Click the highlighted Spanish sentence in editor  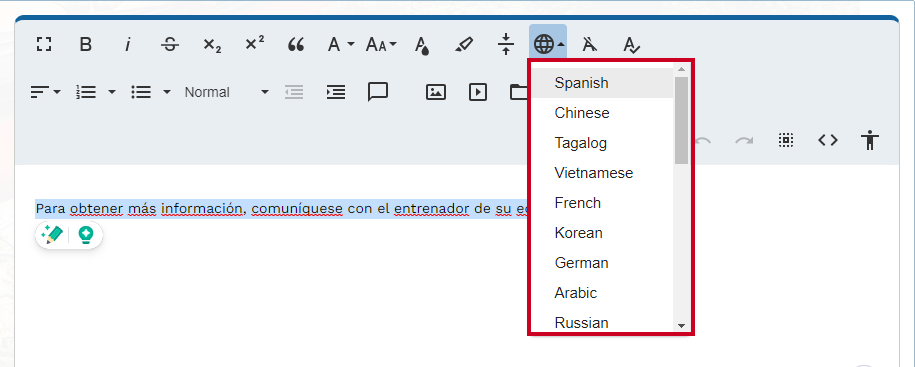(282, 208)
